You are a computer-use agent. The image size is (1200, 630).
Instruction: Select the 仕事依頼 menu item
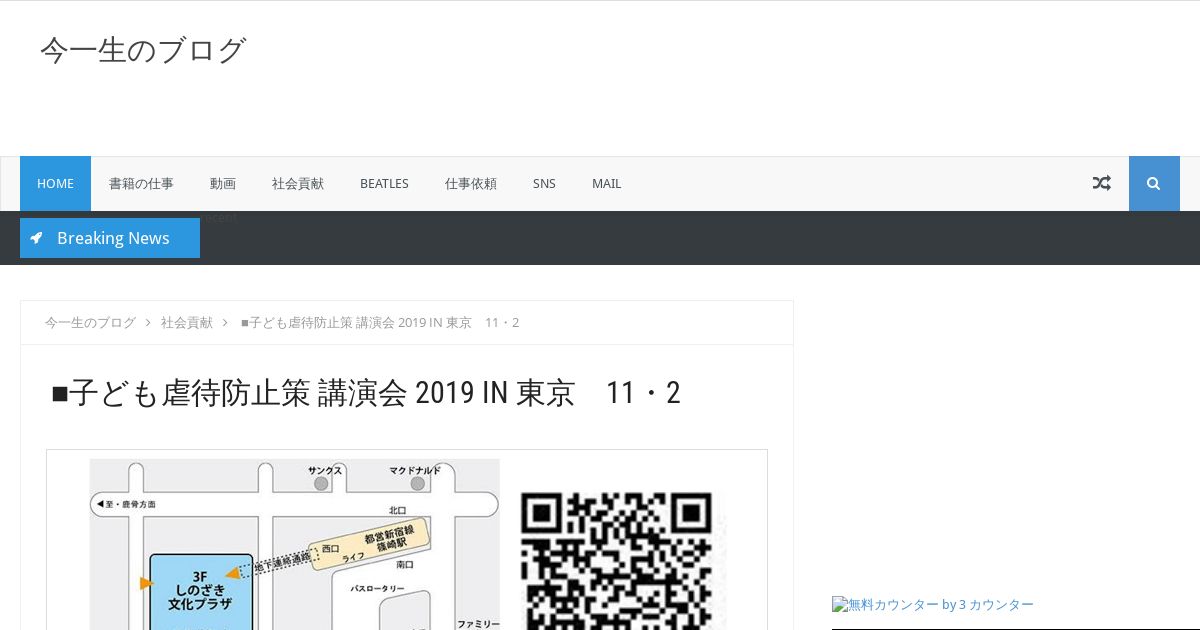click(471, 183)
